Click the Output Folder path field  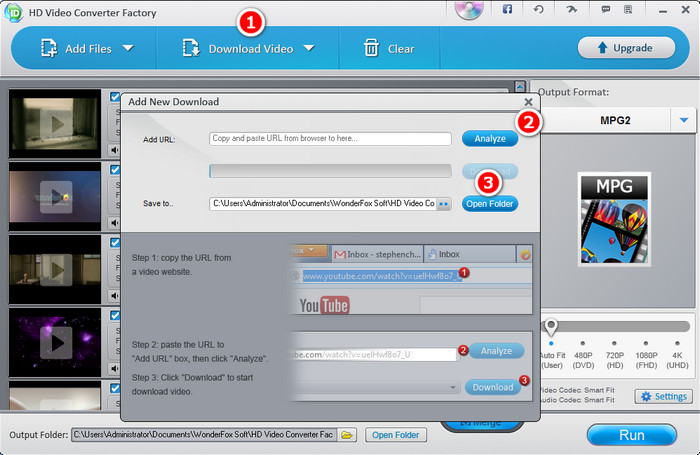click(204, 434)
